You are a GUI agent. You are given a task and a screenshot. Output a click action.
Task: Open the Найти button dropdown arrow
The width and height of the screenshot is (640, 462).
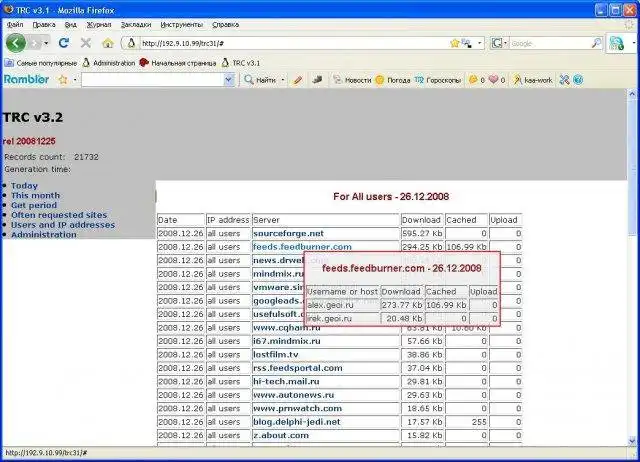[x=282, y=80]
